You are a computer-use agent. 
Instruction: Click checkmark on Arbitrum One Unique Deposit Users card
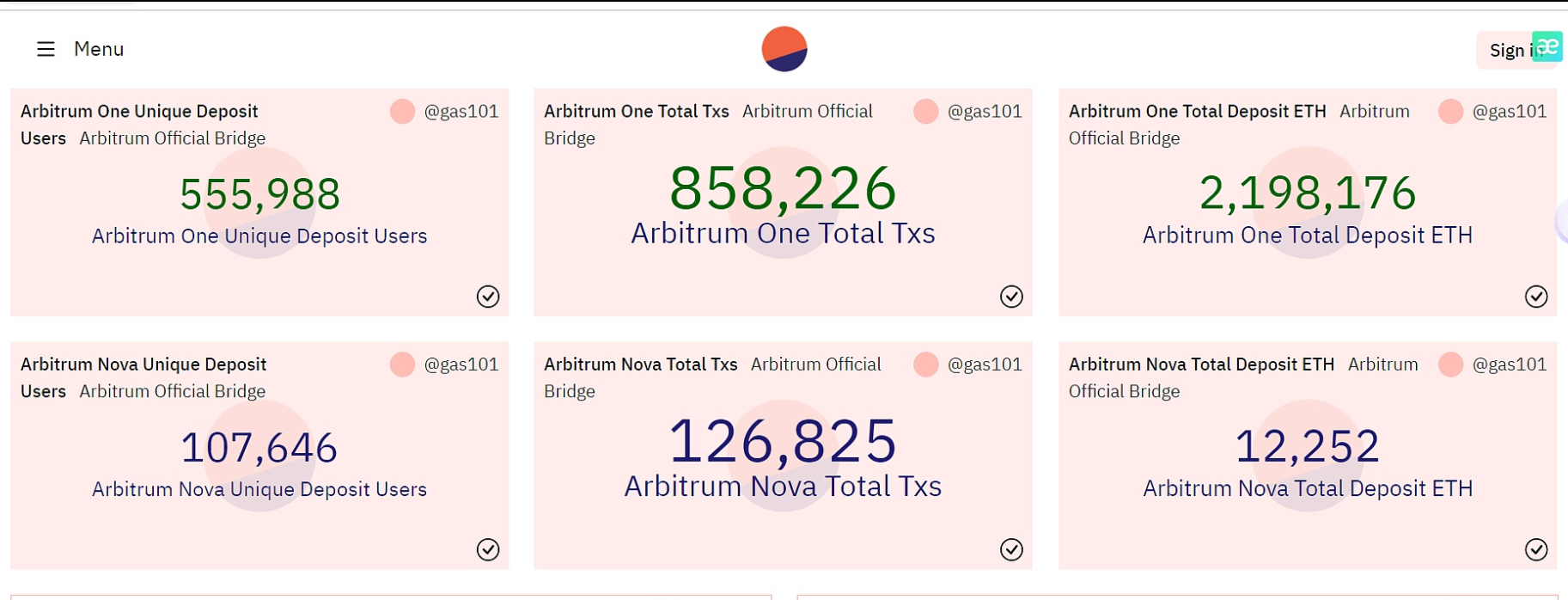point(488,297)
